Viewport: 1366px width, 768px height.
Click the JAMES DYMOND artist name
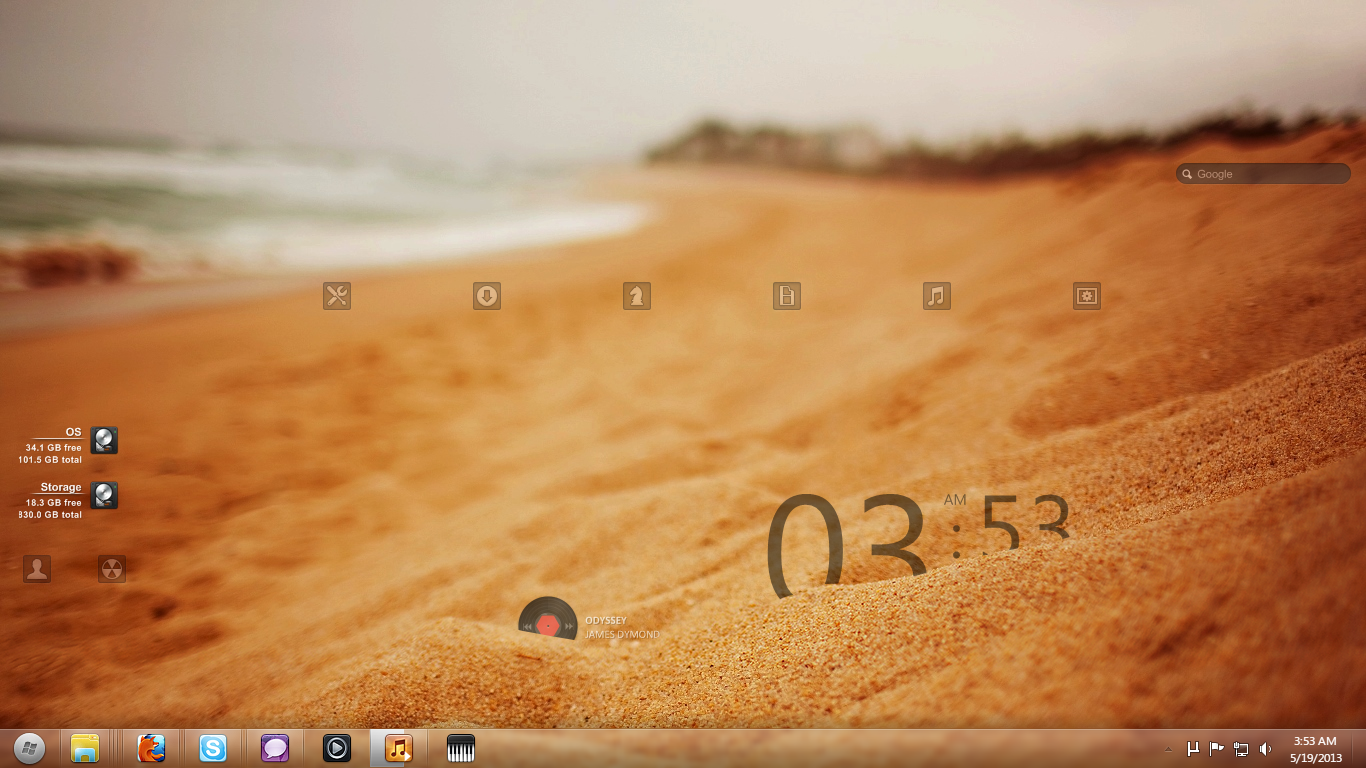622,634
